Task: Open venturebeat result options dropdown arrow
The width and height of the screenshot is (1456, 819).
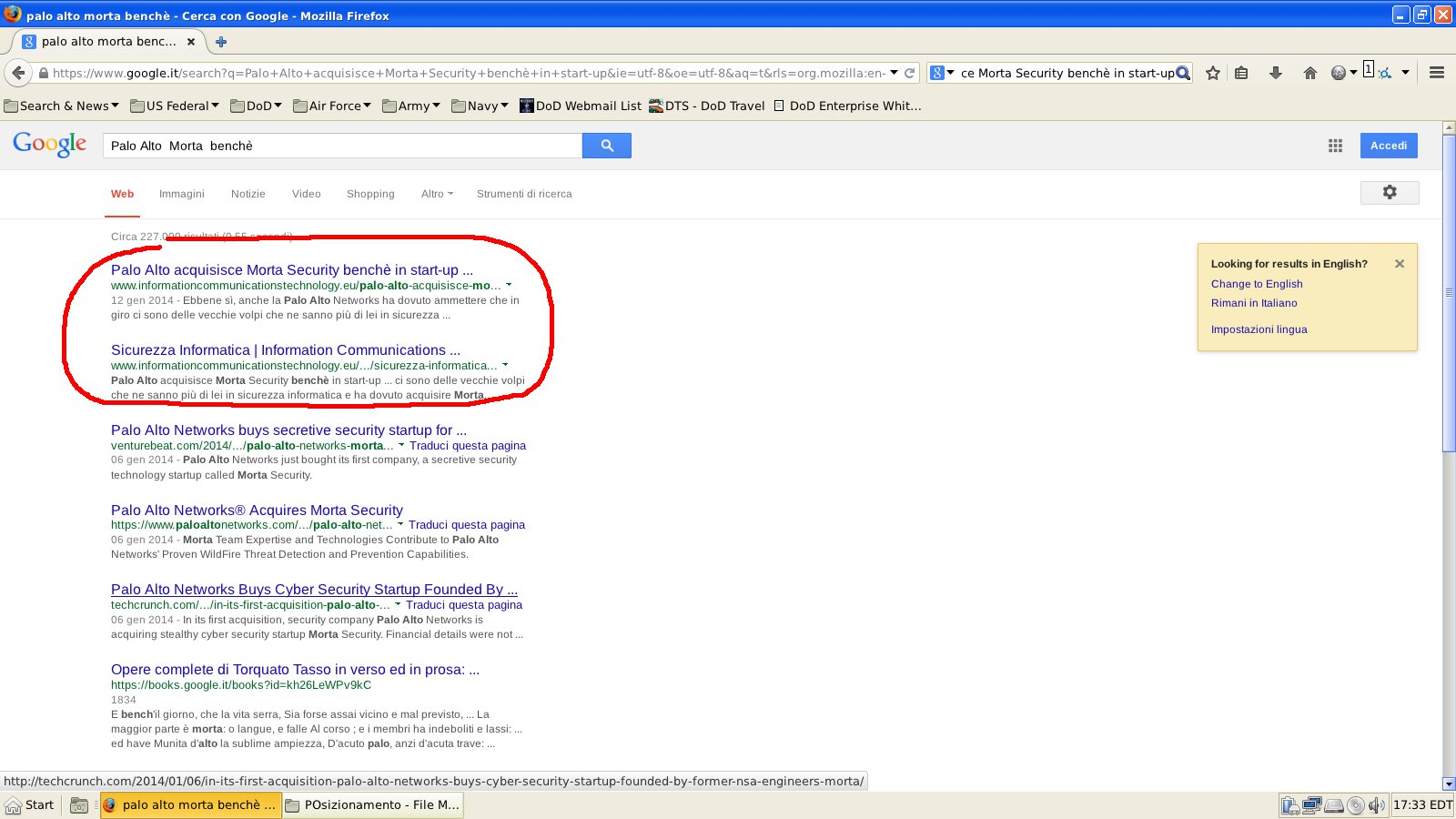Action: point(401,445)
